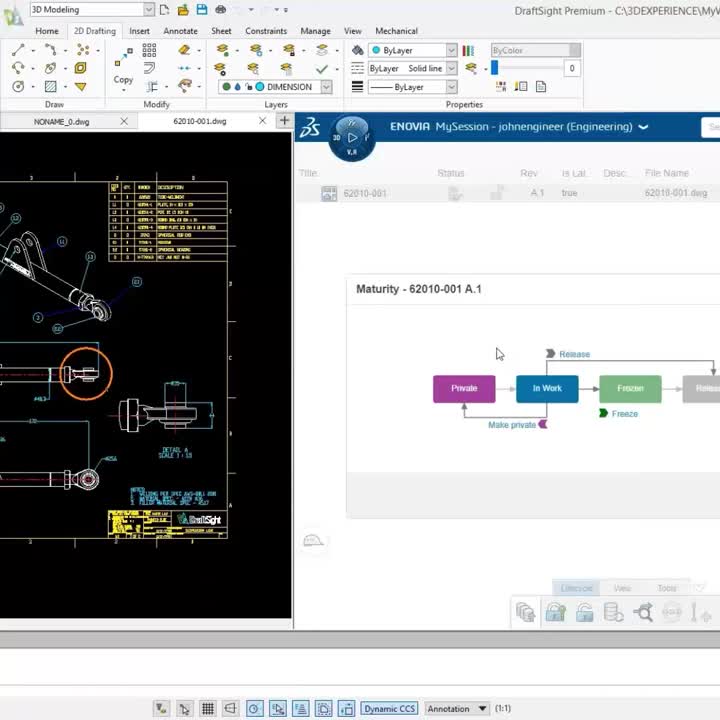Click the Offset tool in Modify

click(x=149, y=68)
